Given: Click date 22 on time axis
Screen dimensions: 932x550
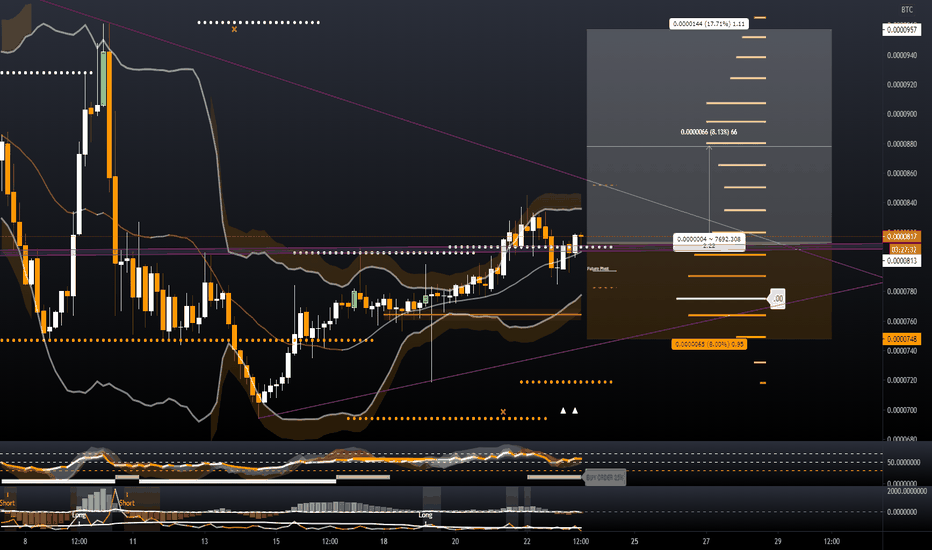Looking at the screenshot, I should 527,541.
